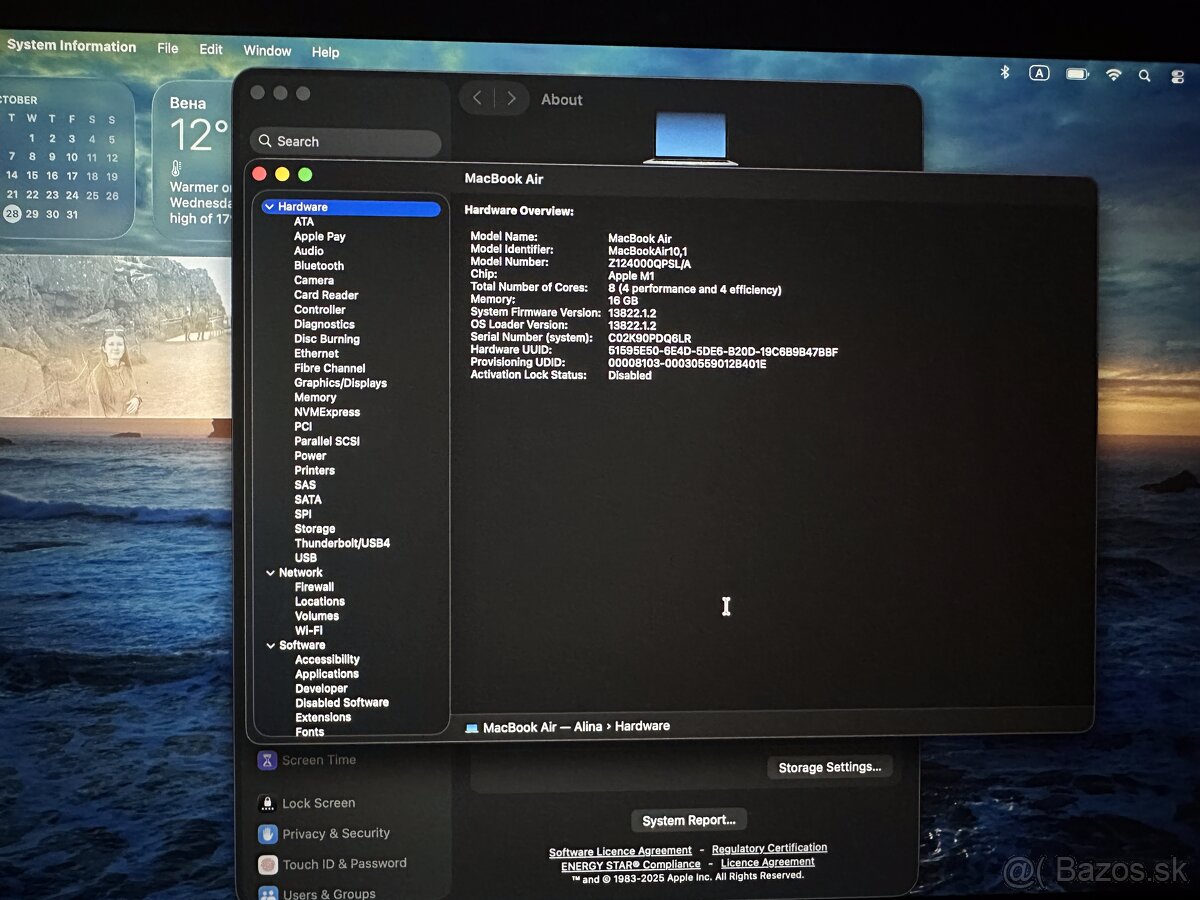1200x900 pixels.
Task: Select Graphics/Displays in the sidebar
Action: coord(340,383)
